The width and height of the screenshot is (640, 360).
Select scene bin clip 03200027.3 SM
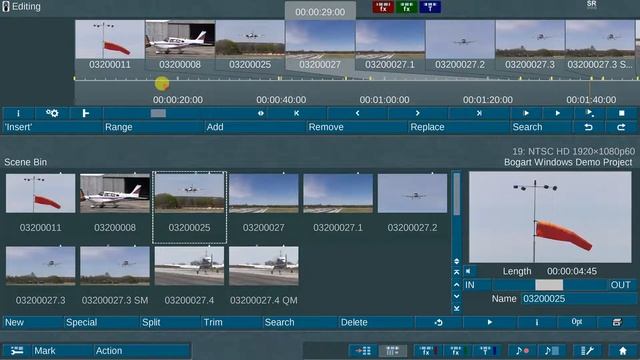[x=115, y=266]
